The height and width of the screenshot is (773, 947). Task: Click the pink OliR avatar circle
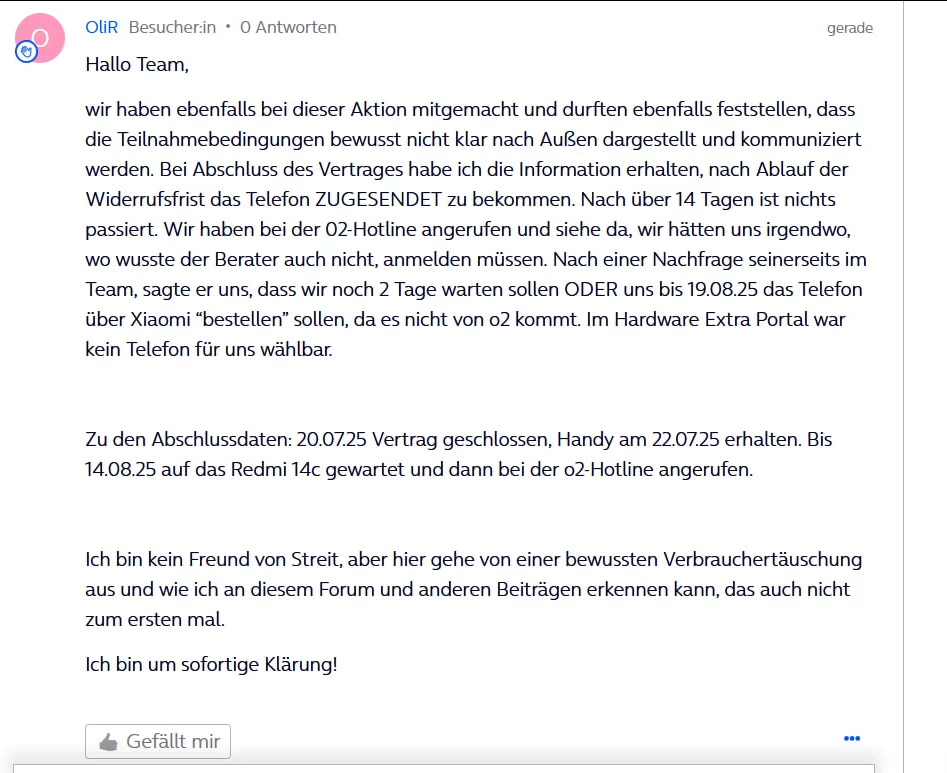(40, 37)
